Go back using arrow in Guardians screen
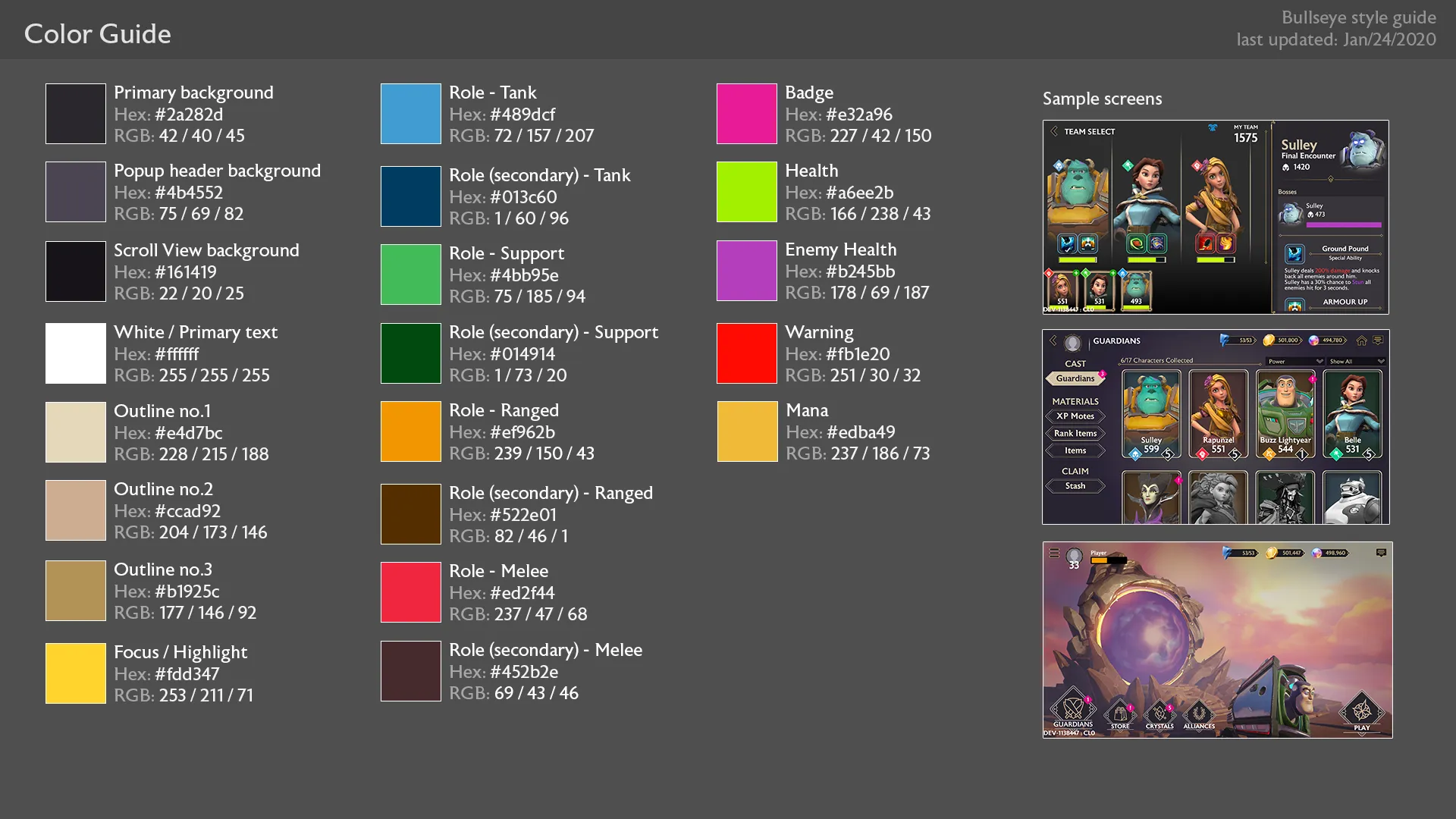The width and height of the screenshot is (1456, 819). (x=1053, y=340)
